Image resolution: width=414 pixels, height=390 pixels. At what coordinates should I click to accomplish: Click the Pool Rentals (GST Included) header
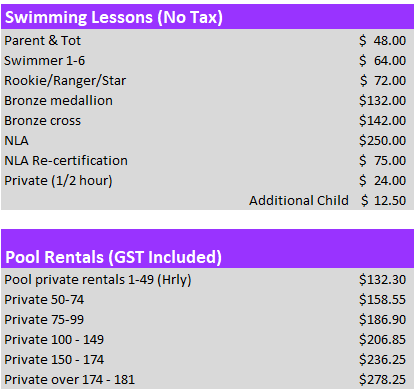coord(113,257)
